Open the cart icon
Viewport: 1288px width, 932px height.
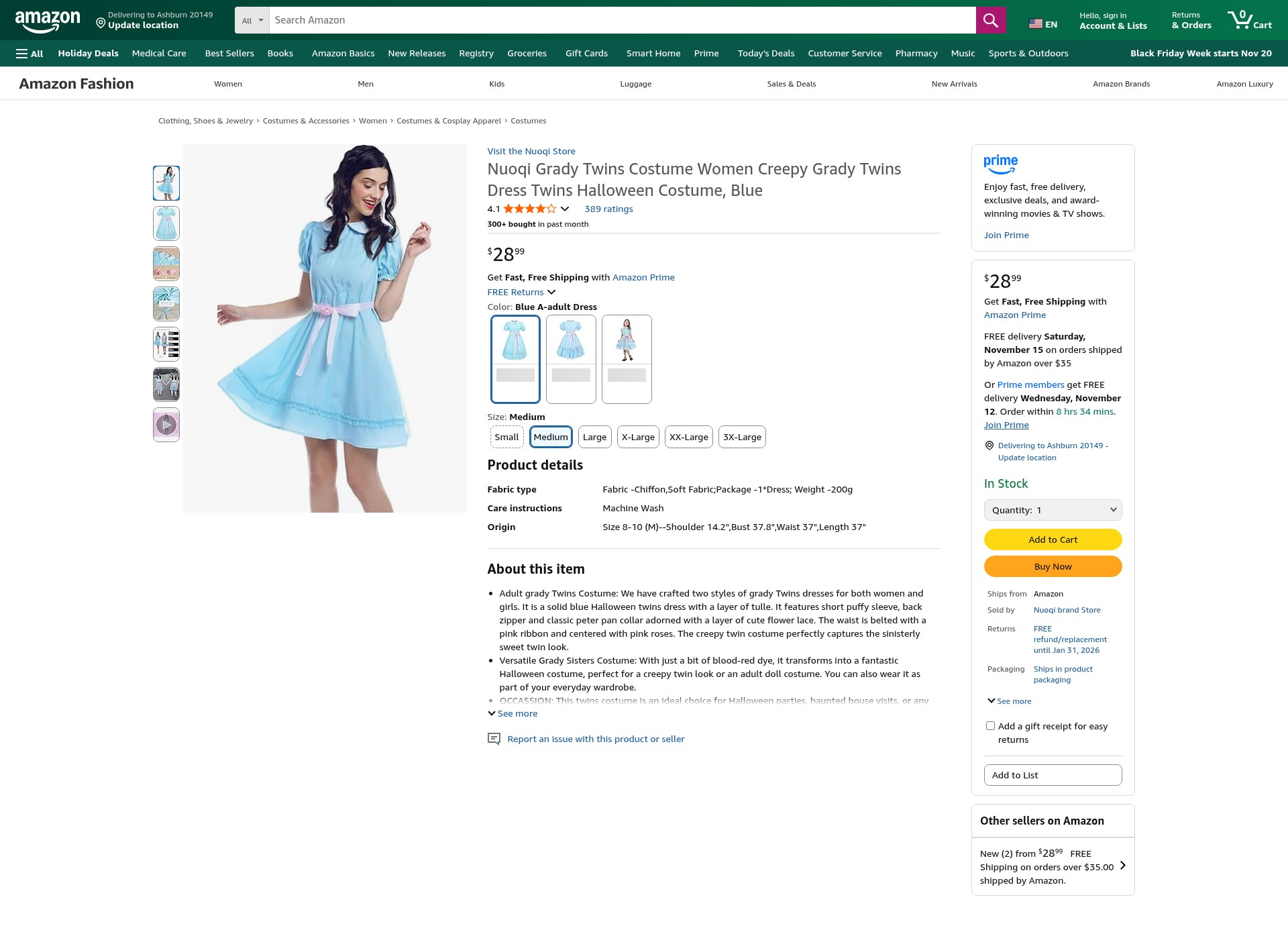click(1249, 20)
